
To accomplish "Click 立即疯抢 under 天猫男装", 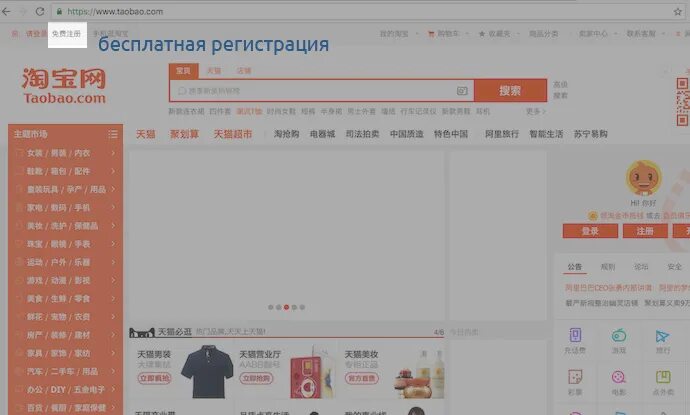I will point(154,378).
